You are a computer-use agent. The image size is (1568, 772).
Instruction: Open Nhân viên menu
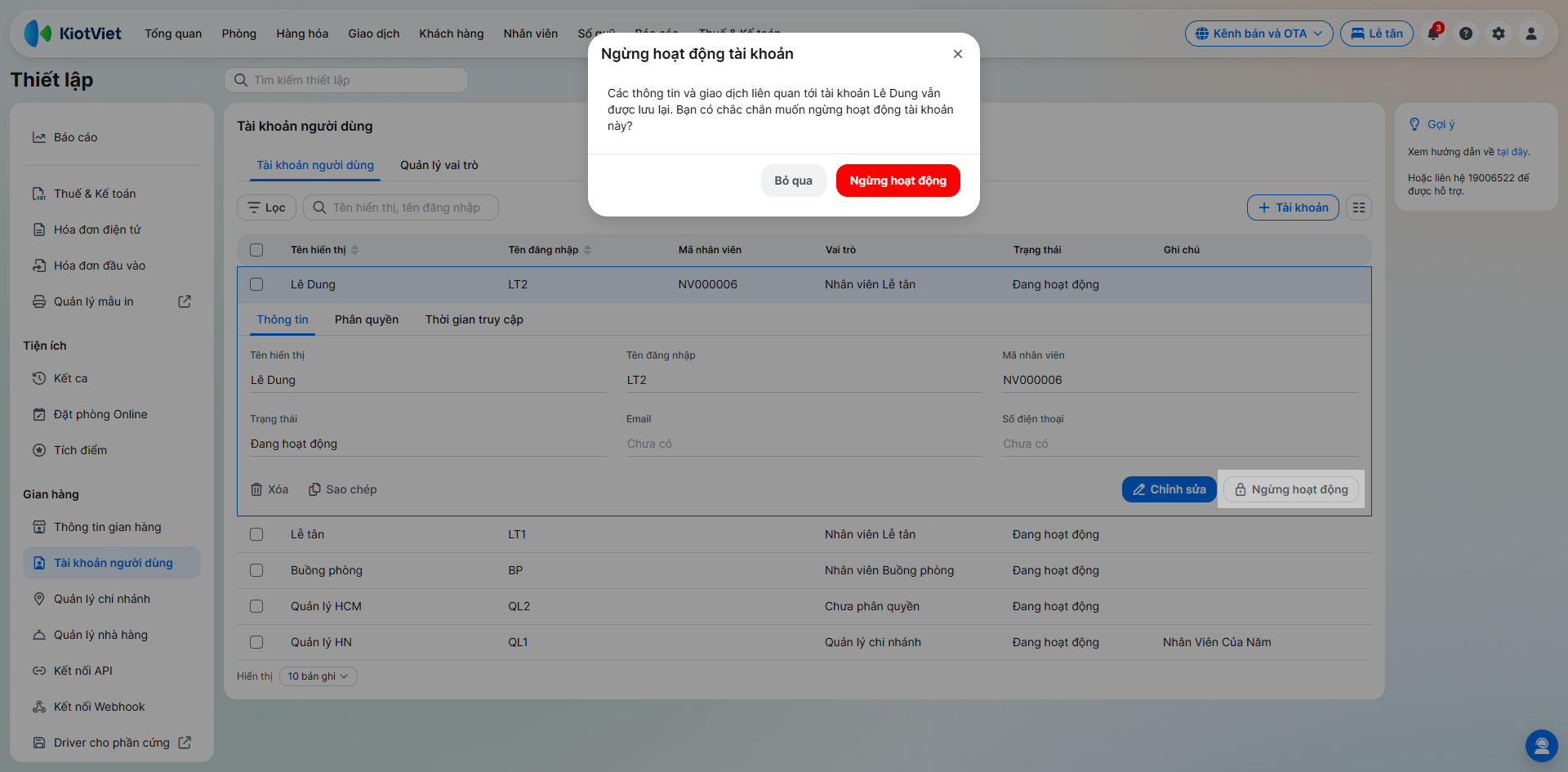coord(531,33)
